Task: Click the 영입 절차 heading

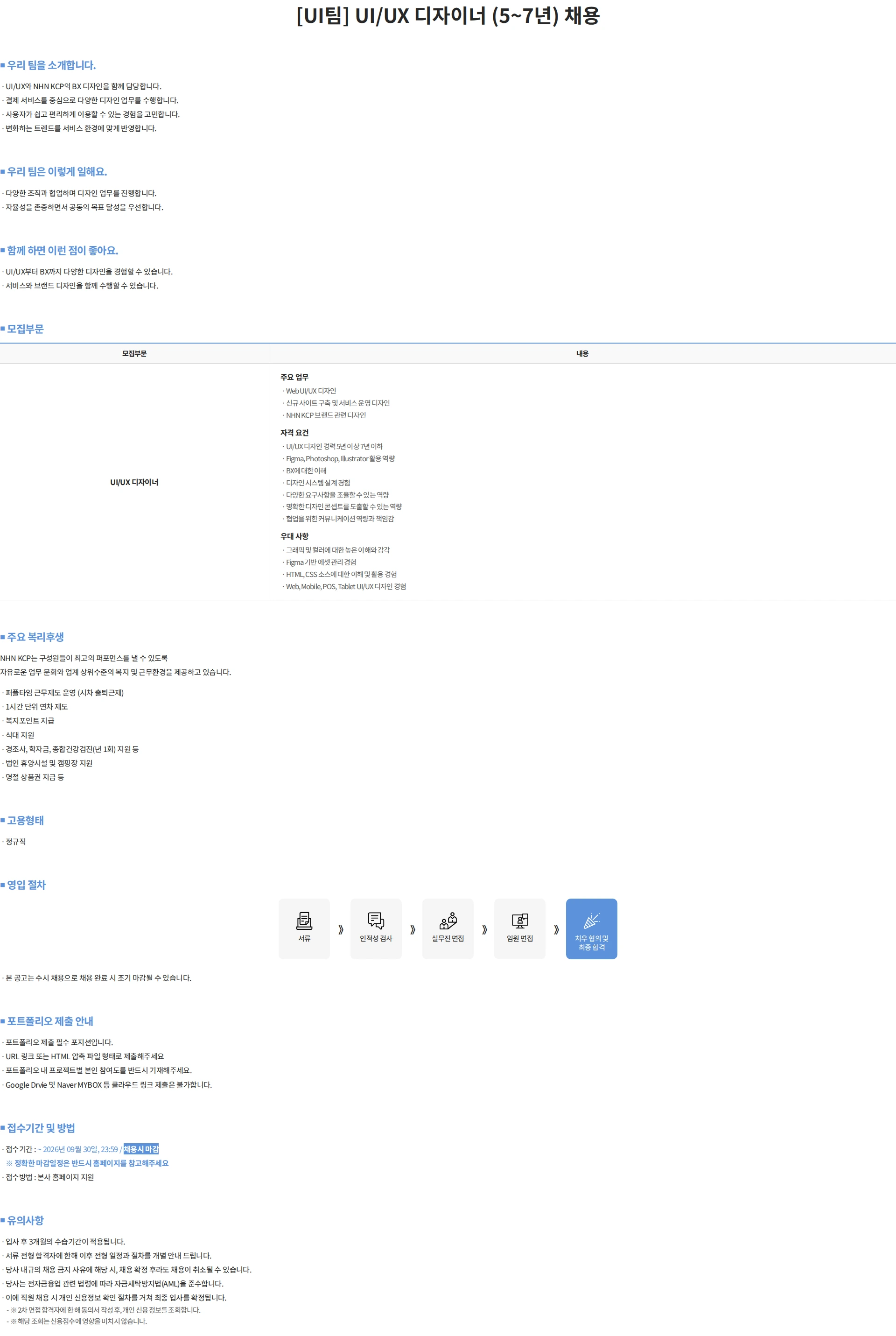Action: [x=26, y=885]
